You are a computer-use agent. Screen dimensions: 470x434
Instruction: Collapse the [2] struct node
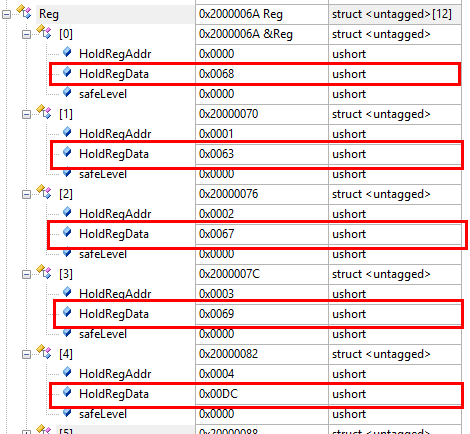pyautogui.click(x=26, y=194)
